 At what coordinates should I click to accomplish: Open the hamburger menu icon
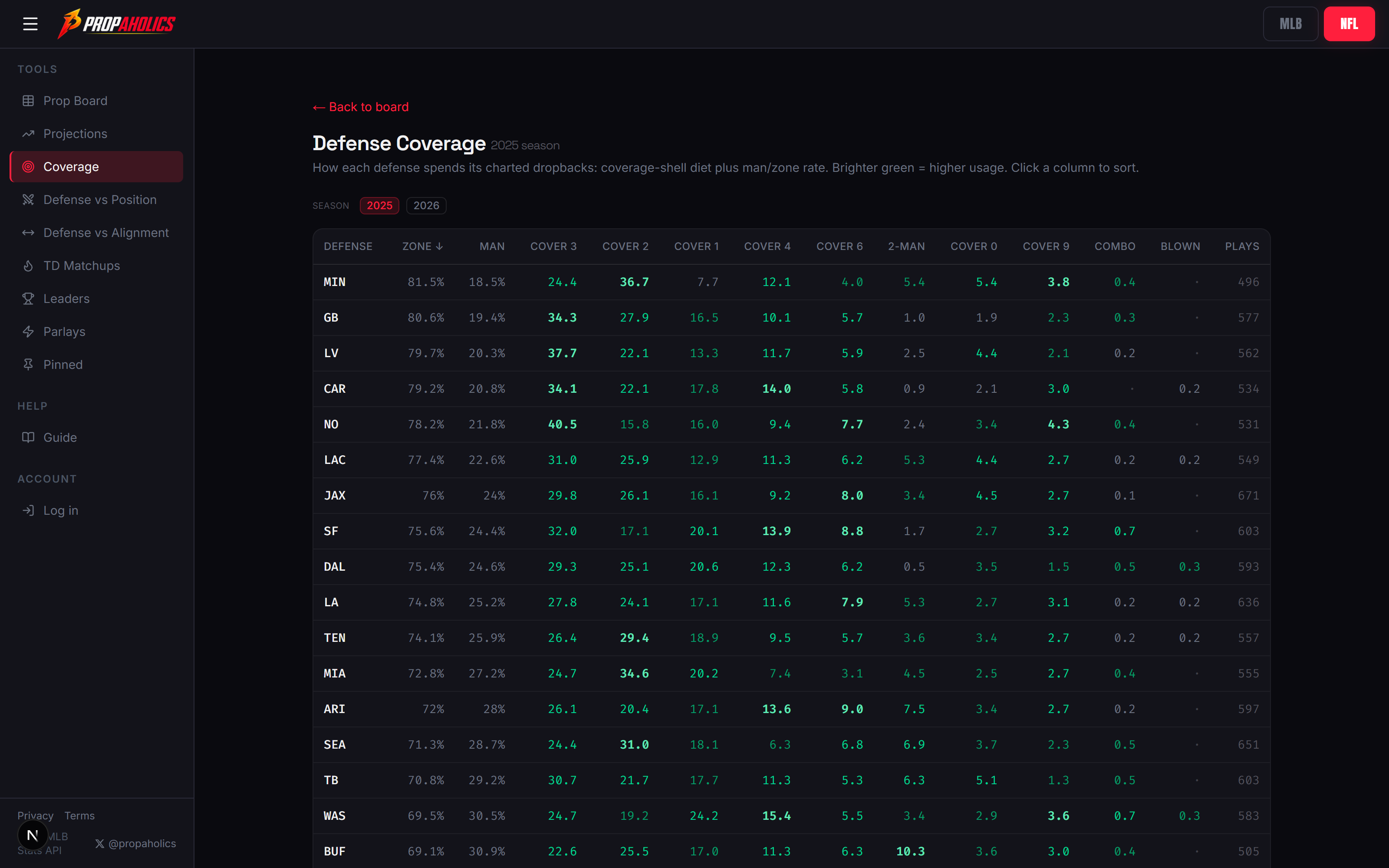30,23
